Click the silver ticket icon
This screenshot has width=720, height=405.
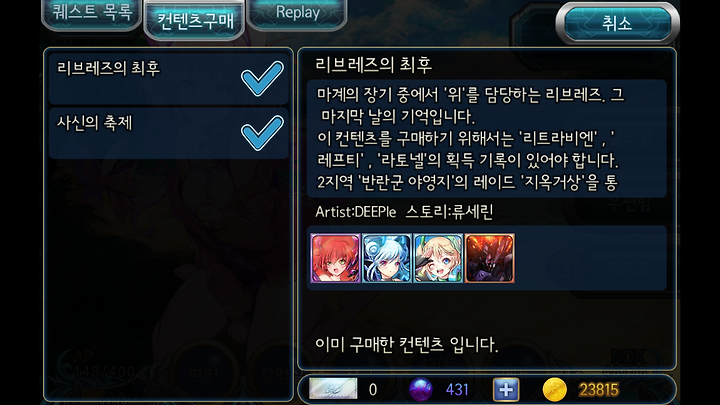point(333,389)
